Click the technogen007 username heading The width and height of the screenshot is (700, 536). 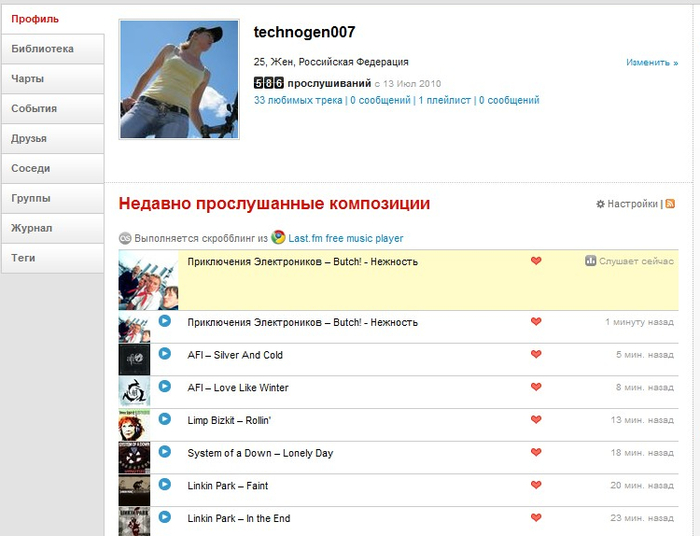(x=304, y=32)
